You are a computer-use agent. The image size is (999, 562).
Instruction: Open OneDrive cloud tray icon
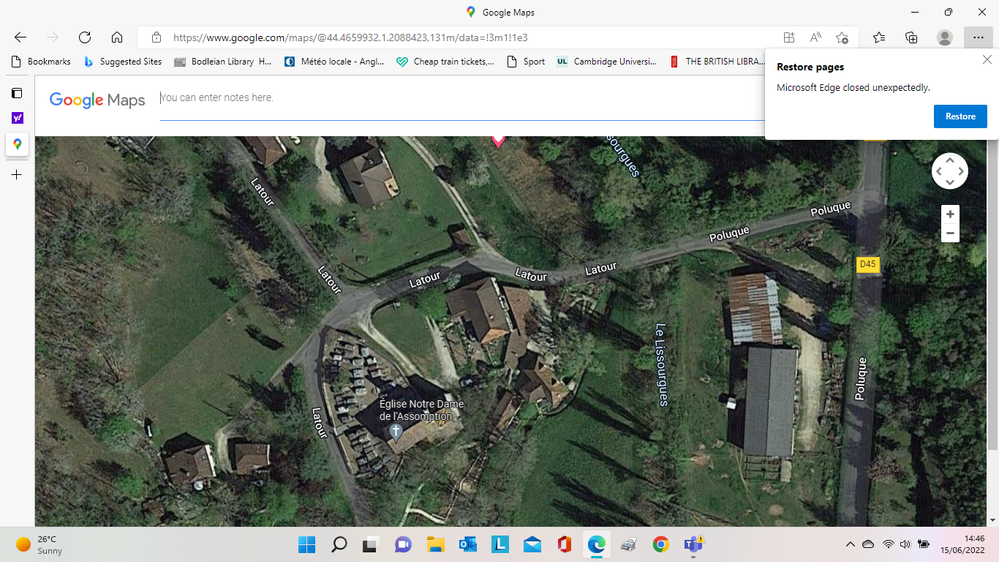tap(868, 544)
